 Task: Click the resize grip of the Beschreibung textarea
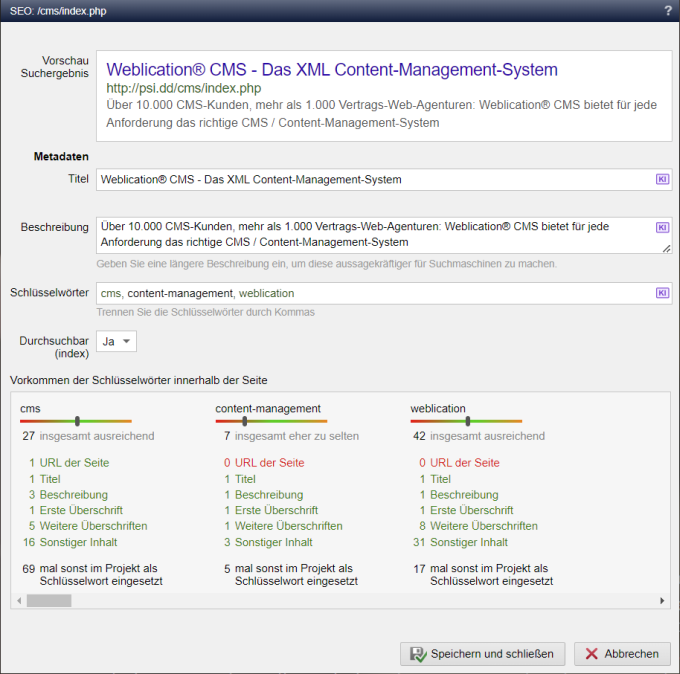[x=667, y=249]
